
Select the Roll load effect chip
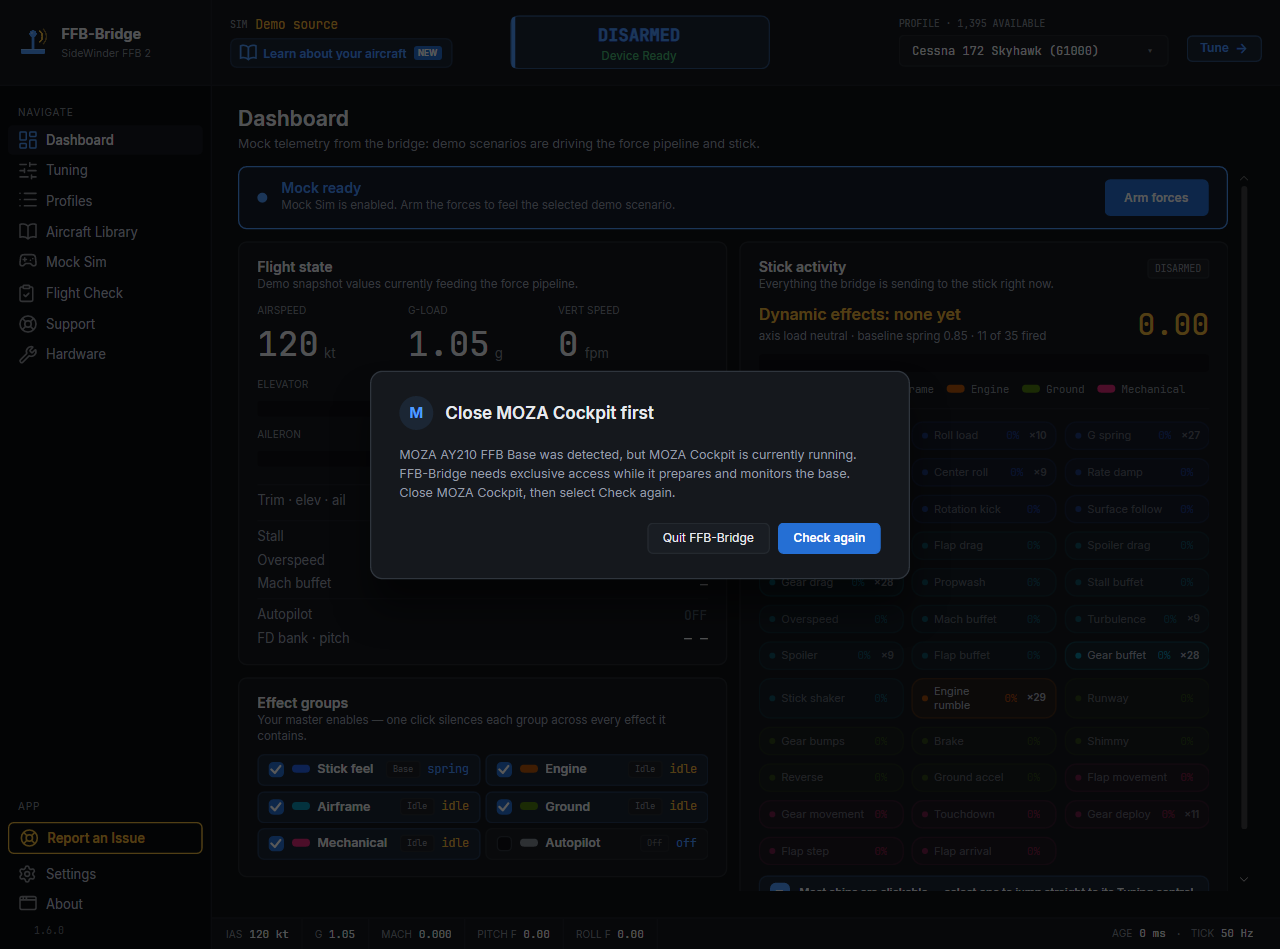pos(984,436)
